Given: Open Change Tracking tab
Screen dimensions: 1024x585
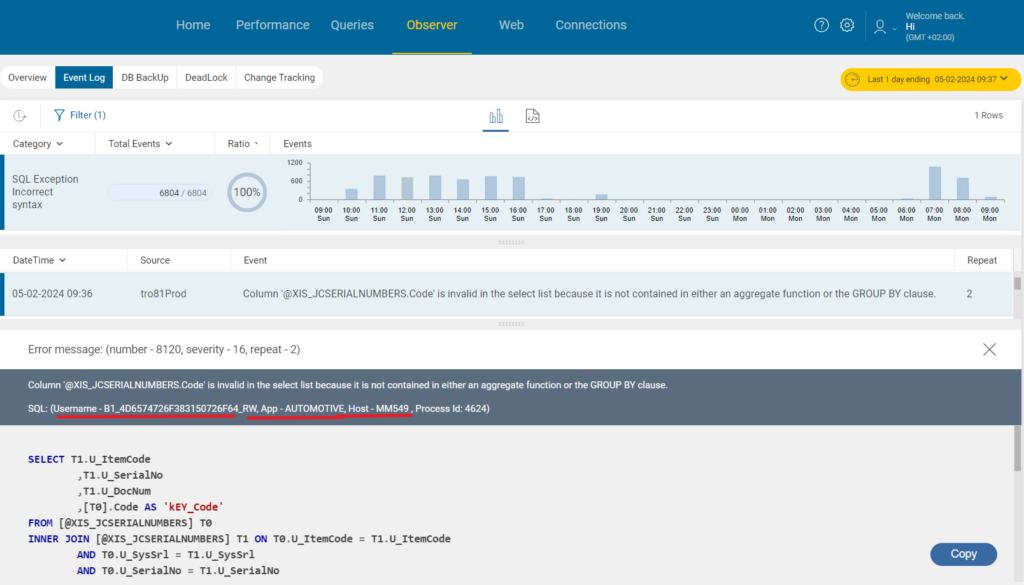Looking at the screenshot, I should [280, 77].
